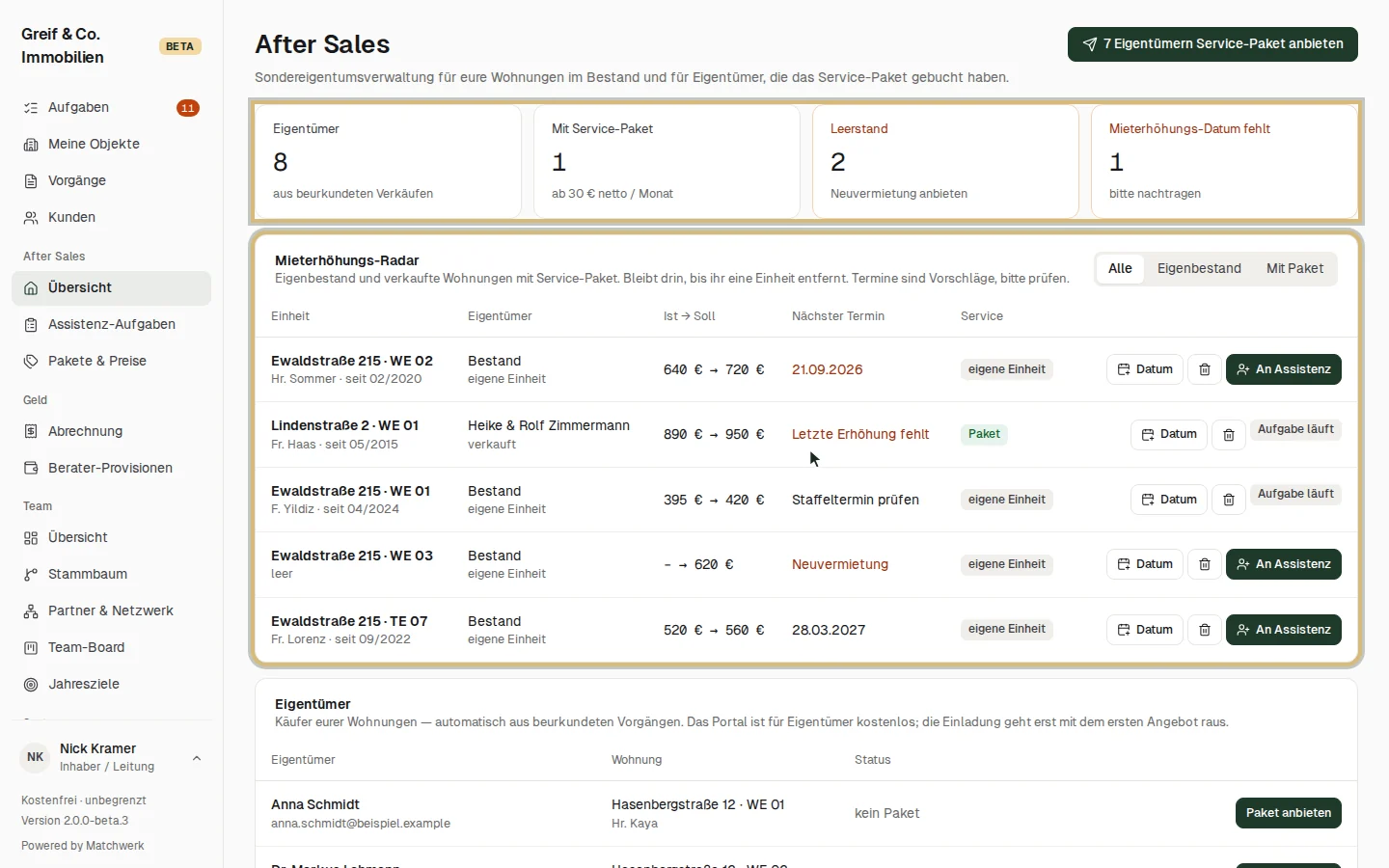The width and height of the screenshot is (1389, 868).
Task: Open Partner & Netzwerk
Action: 111,610
